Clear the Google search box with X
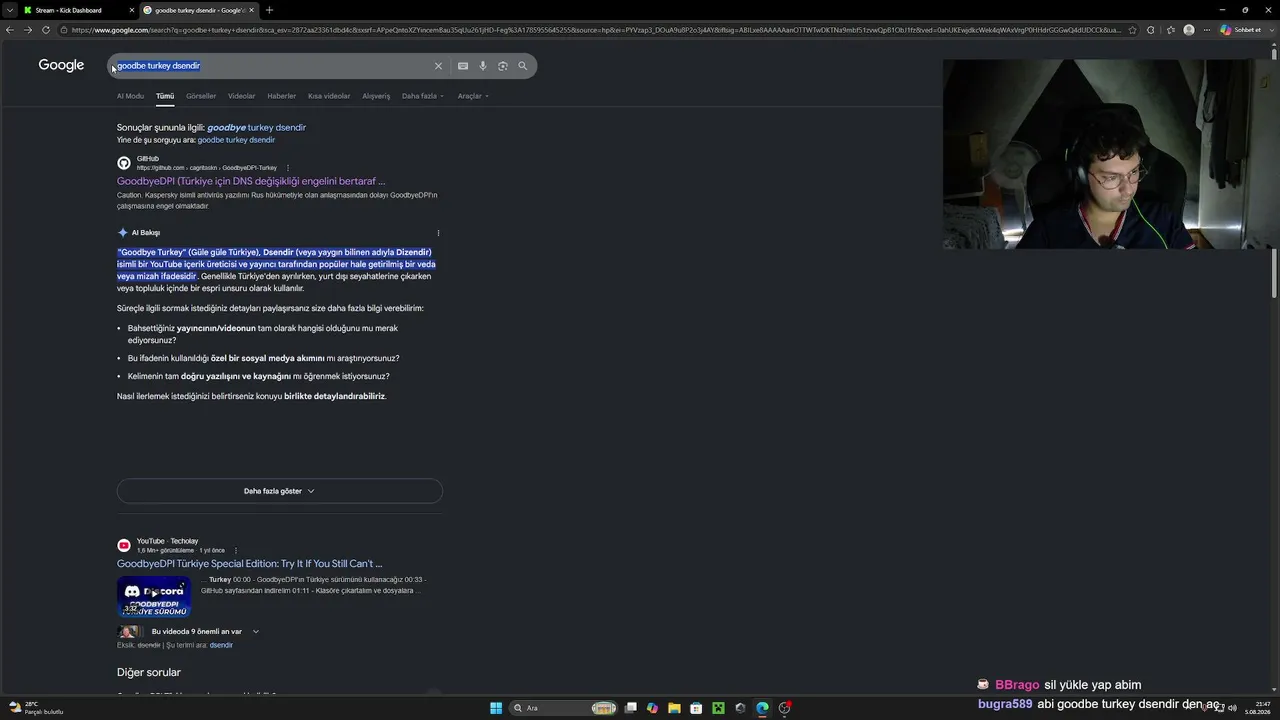Image resolution: width=1280 pixels, height=720 pixels. click(438, 66)
